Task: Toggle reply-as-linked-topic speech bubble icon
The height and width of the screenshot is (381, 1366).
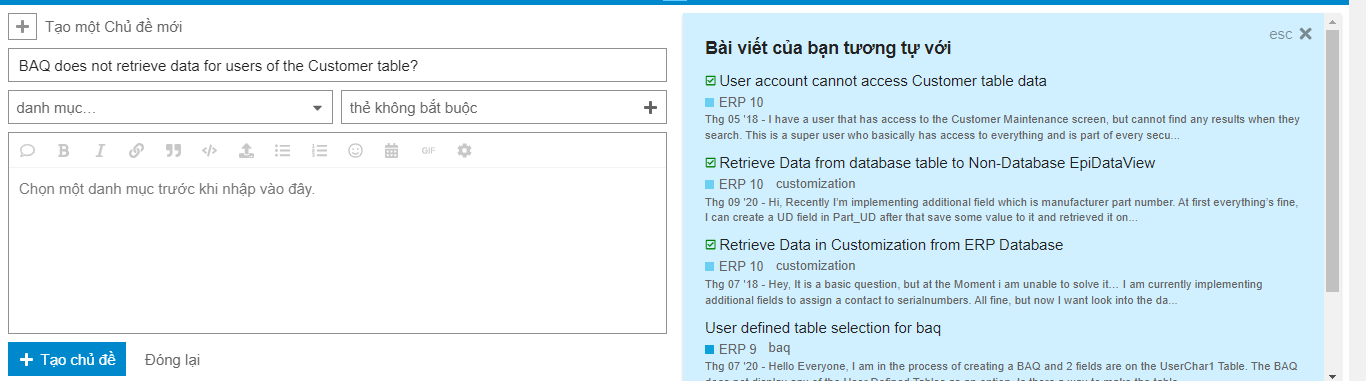Action: (x=28, y=151)
